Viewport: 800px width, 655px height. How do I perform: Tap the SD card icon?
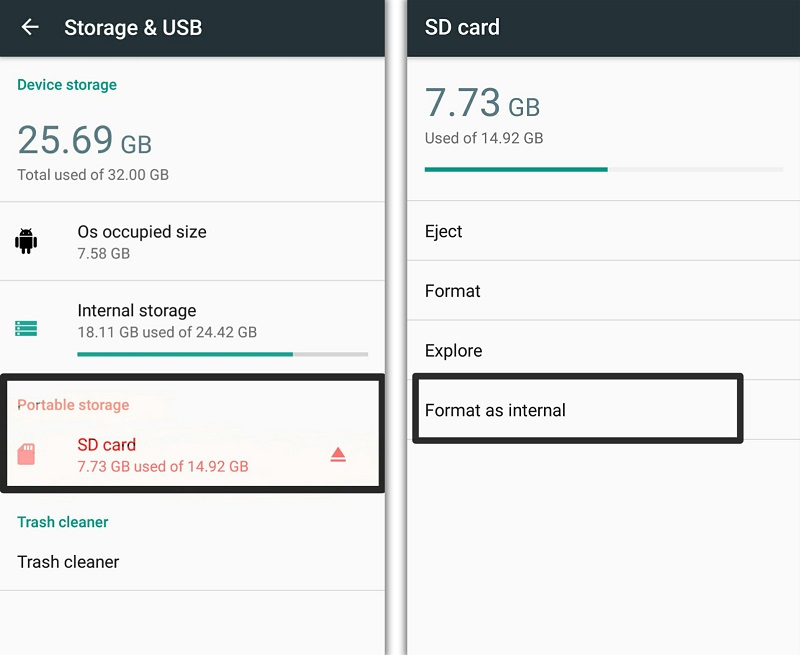coord(27,454)
